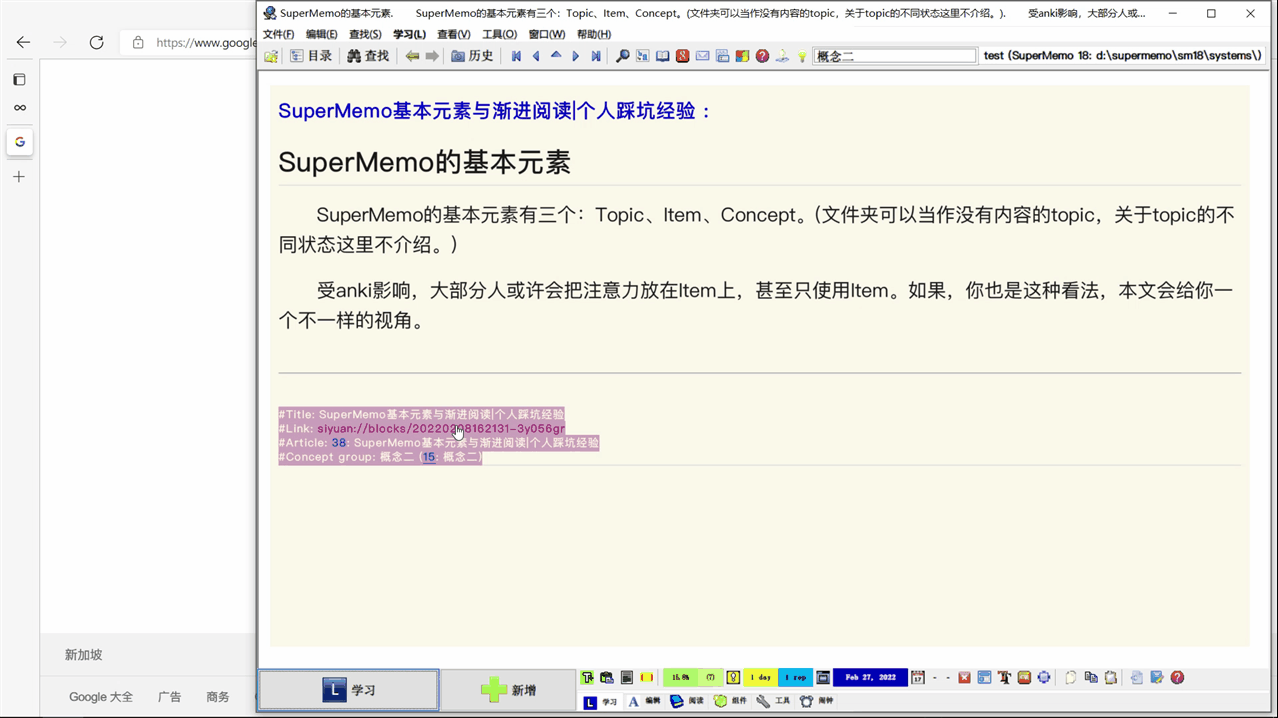Open the 文件(F) menu
Screen dimensions: 1278x718
(277, 33)
